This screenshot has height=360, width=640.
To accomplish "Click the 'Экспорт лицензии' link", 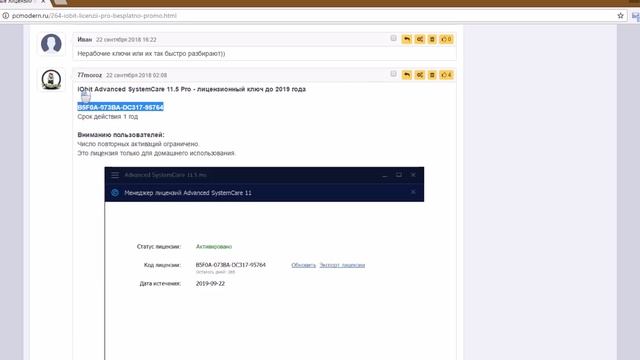I will [342, 265].
